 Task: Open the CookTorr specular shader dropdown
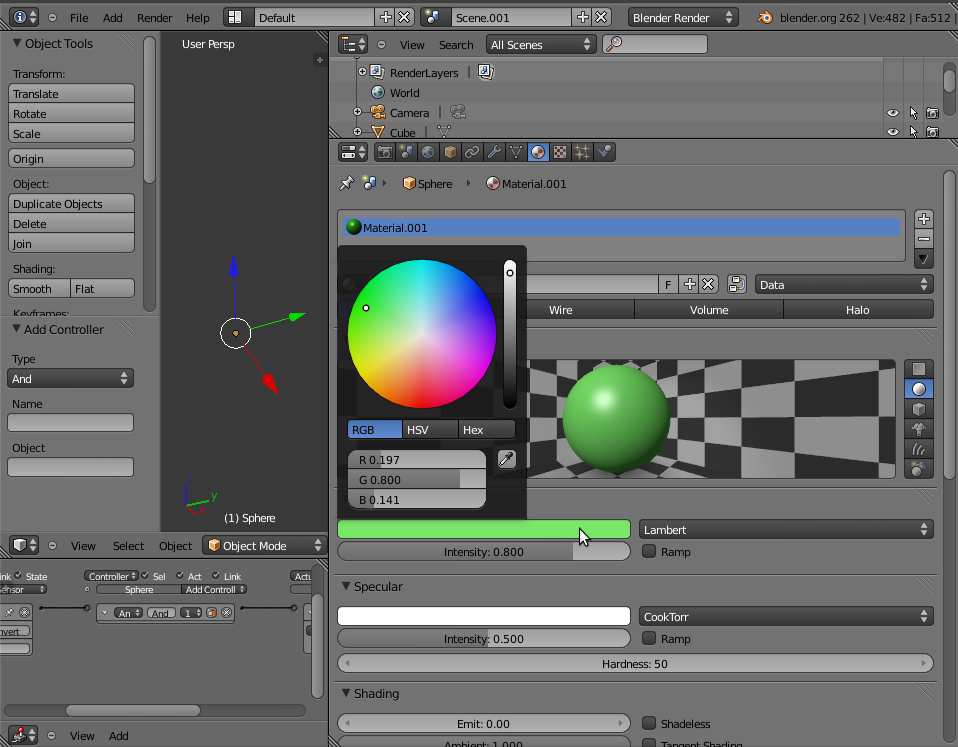tap(787, 615)
